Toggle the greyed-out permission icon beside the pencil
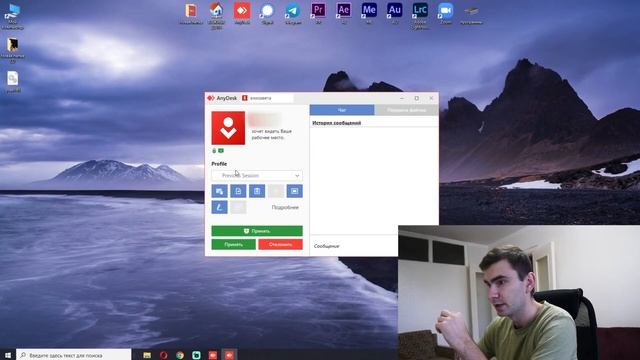640x360 pixels. point(238,207)
